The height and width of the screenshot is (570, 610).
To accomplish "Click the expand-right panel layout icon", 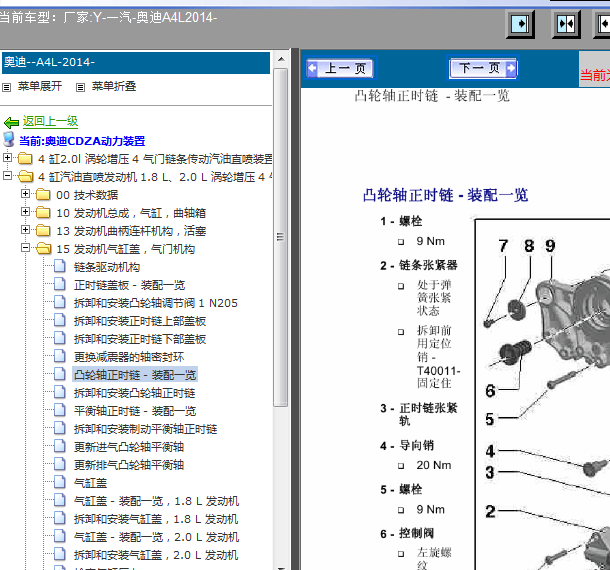I will [x=520, y=24].
